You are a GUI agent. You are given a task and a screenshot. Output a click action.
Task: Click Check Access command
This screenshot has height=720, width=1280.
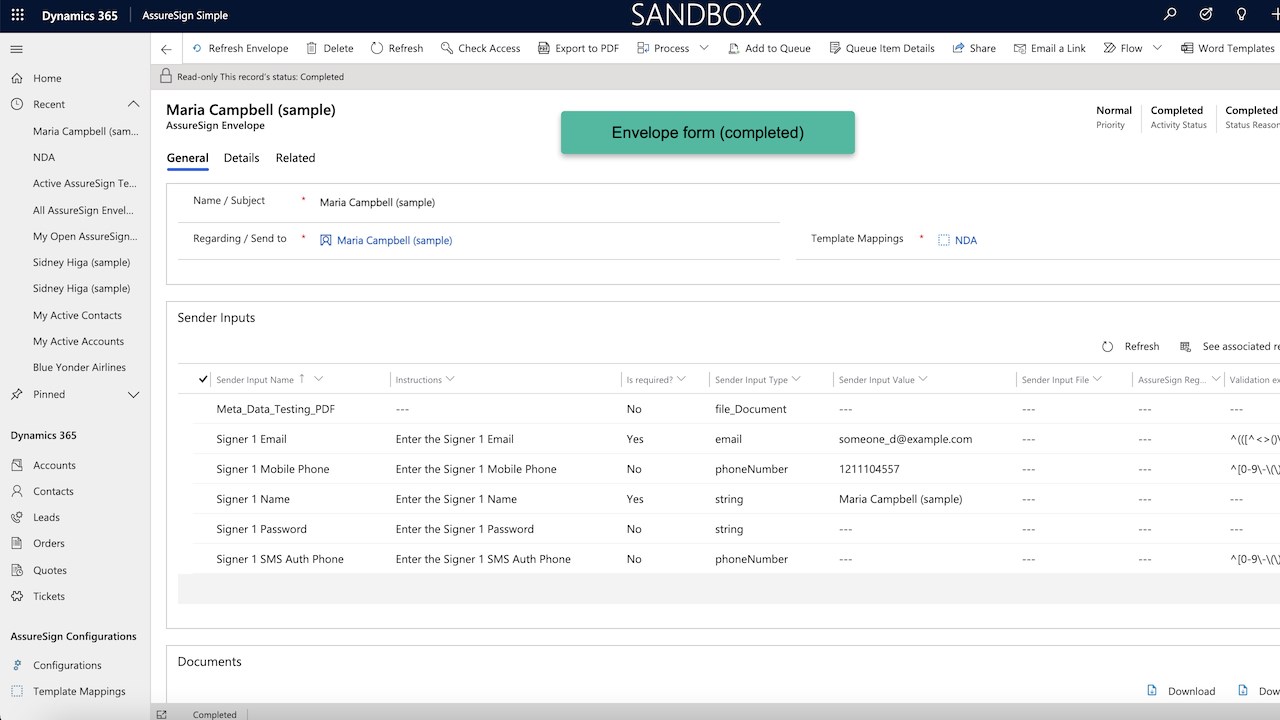tap(481, 48)
